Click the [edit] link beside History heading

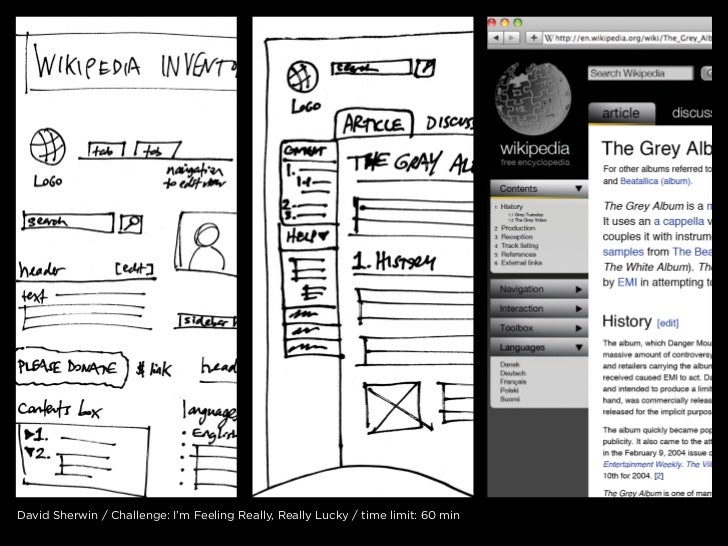click(668, 323)
